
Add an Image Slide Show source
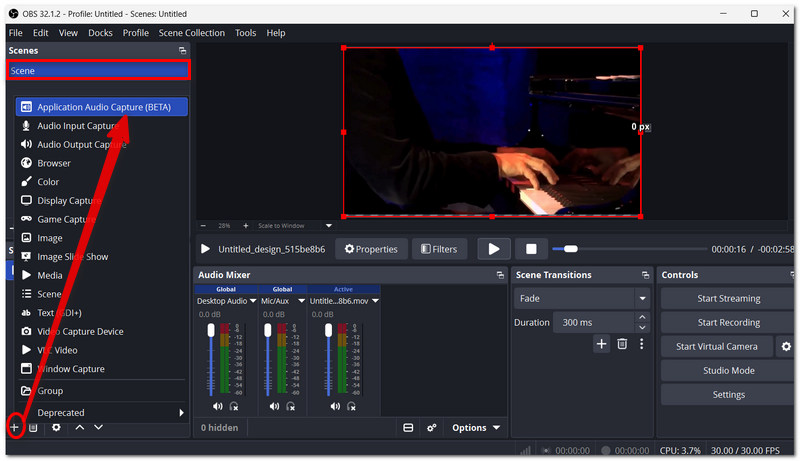tap(102, 257)
